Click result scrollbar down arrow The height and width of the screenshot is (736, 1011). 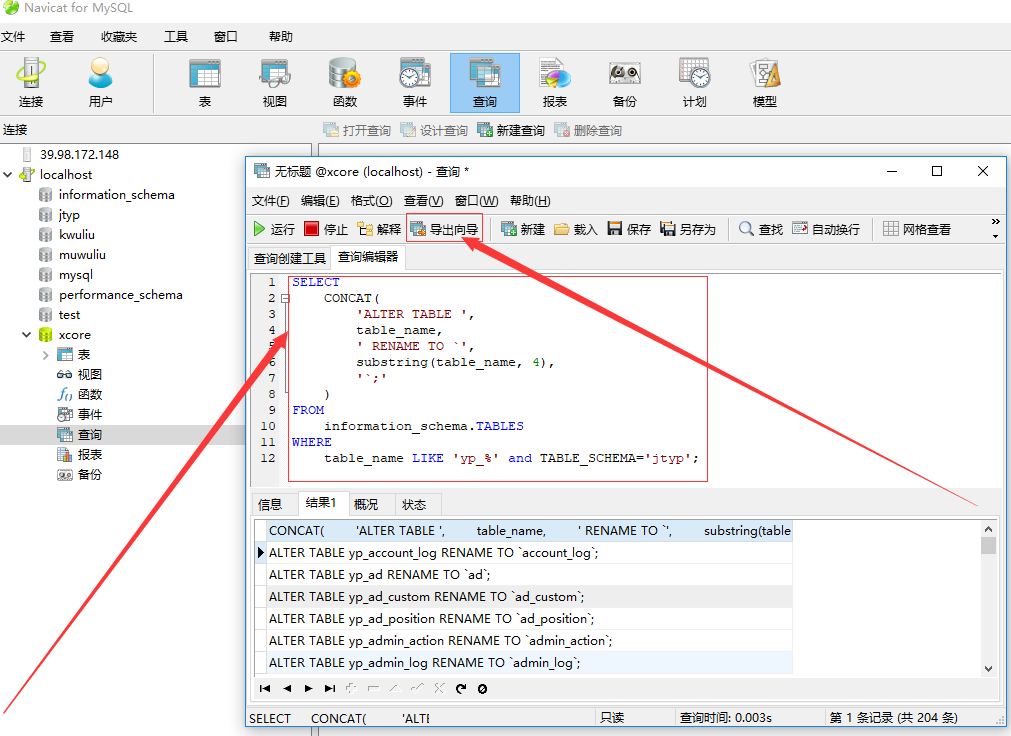tap(988, 669)
